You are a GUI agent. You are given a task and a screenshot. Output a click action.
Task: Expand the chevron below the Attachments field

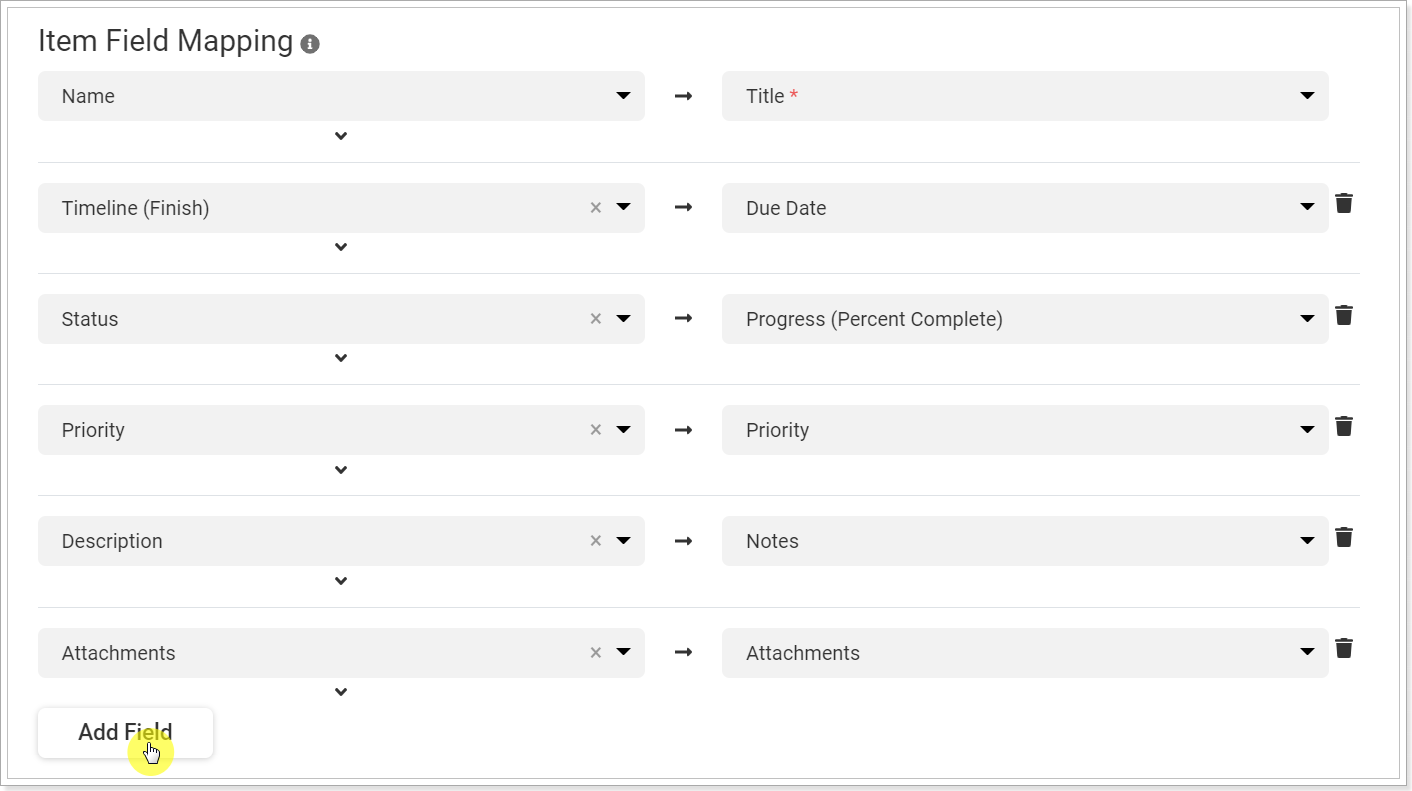pyautogui.click(x=340, y=691)
